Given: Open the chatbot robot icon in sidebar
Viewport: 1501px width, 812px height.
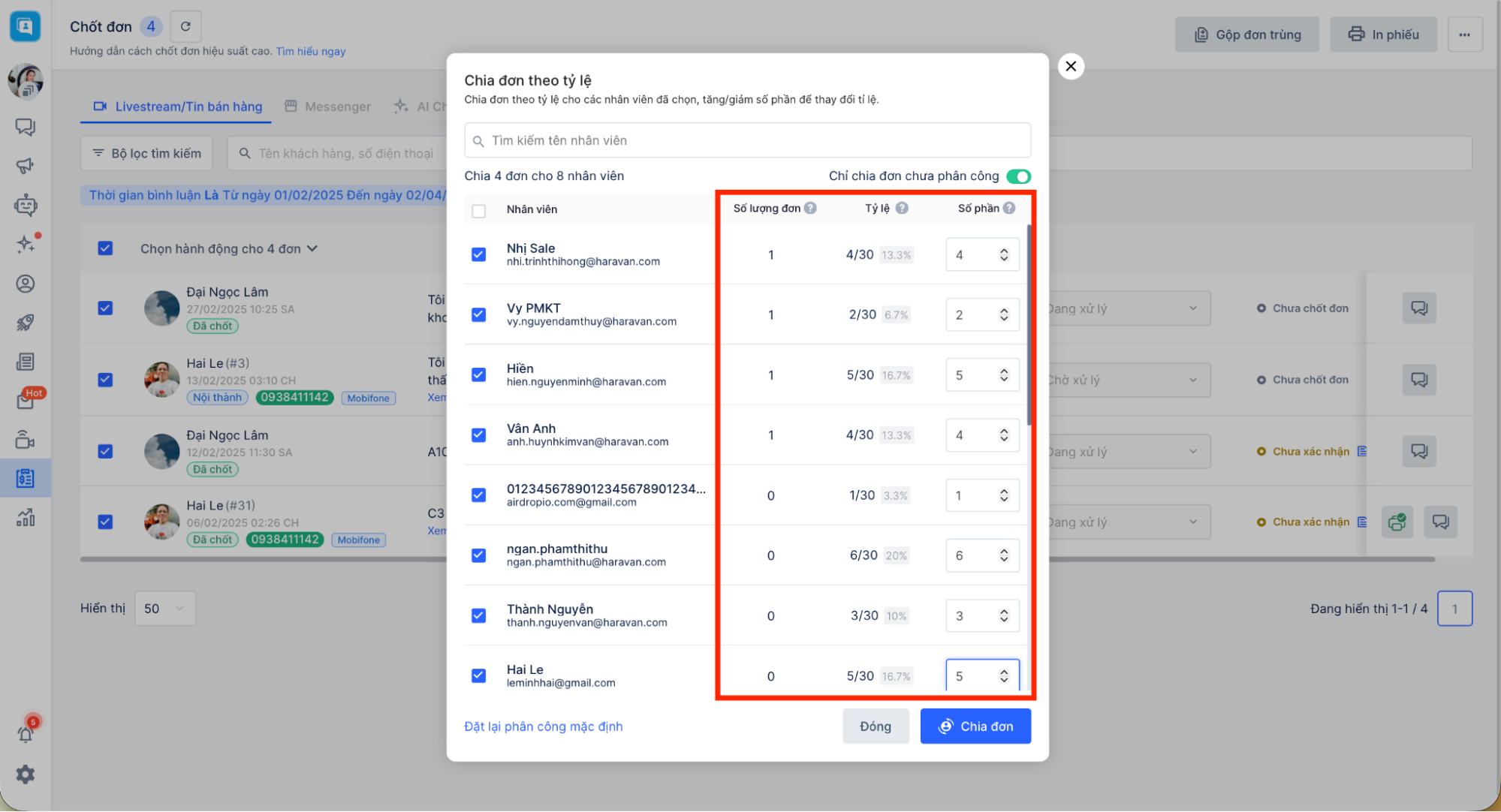Looking at the screenshot, I should (x=26, y=205).
